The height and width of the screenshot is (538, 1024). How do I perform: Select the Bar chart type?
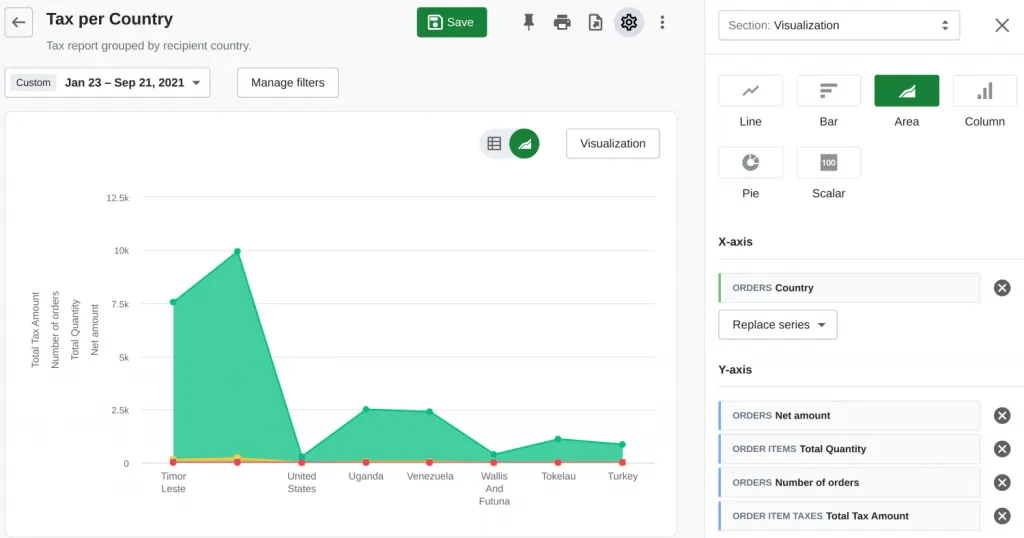[828, 91]
